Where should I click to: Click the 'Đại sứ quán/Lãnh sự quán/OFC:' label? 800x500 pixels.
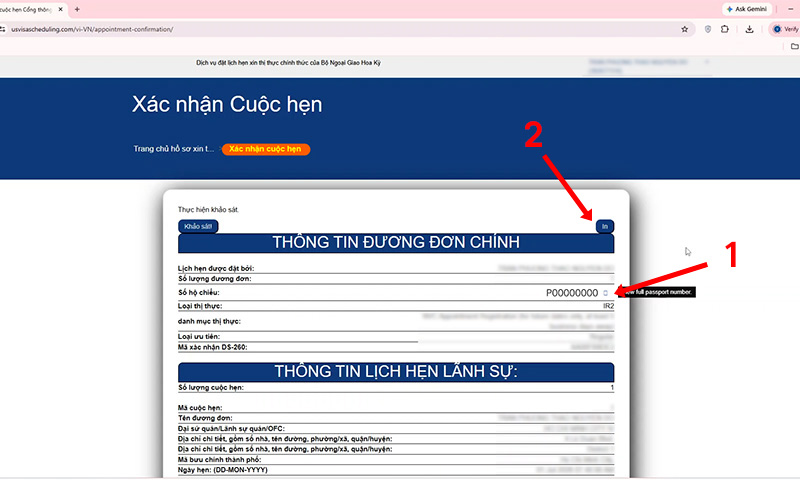tap(231, 429)
